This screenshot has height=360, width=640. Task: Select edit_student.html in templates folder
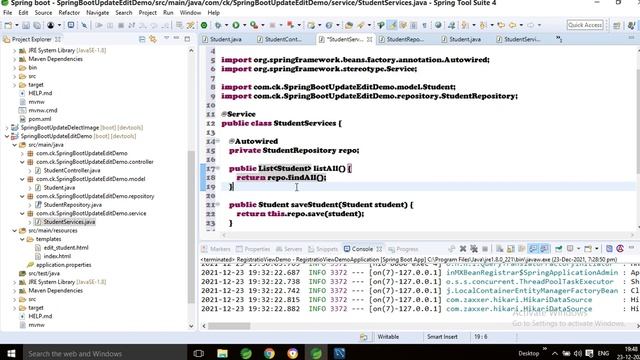tap(66, 248)
